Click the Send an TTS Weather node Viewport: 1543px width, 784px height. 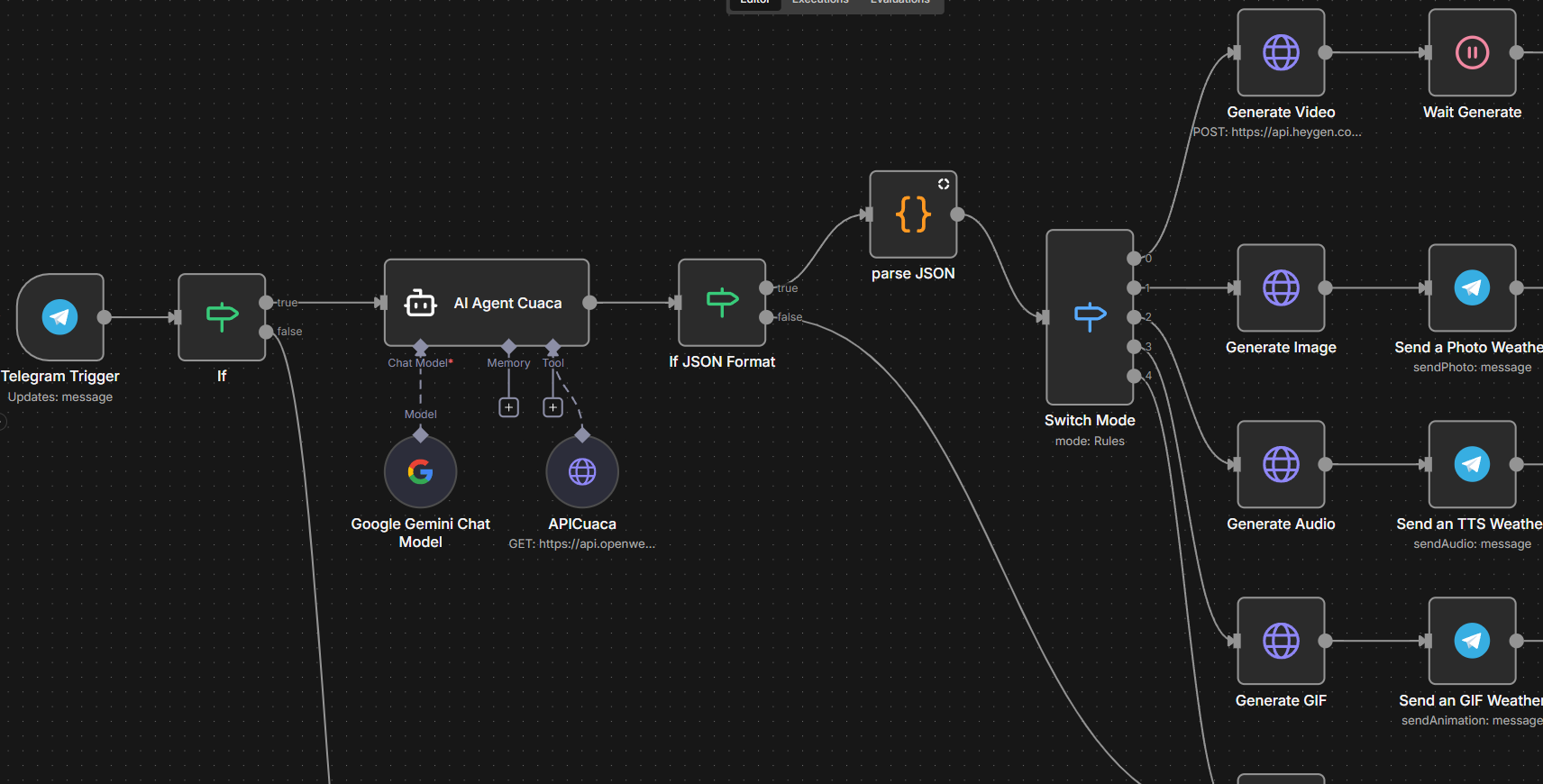[1472, 465]
